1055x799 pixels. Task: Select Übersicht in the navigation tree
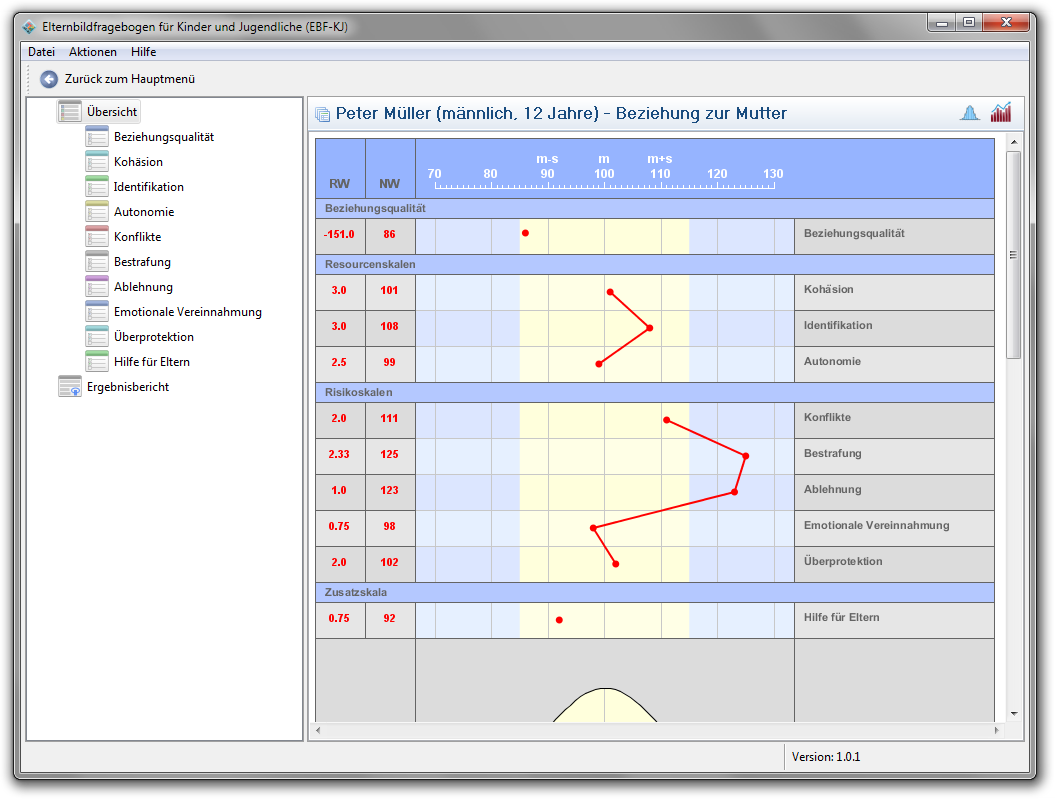[112, 112]
